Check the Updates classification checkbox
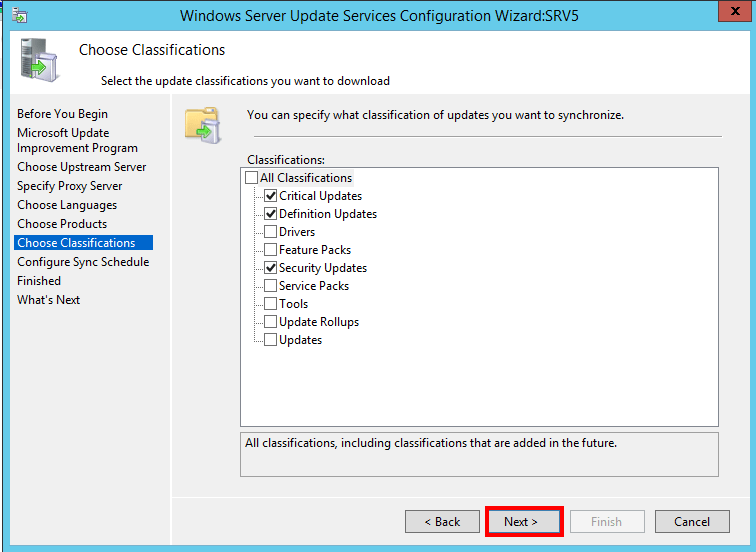756x552 pixels. click(270, 340)
